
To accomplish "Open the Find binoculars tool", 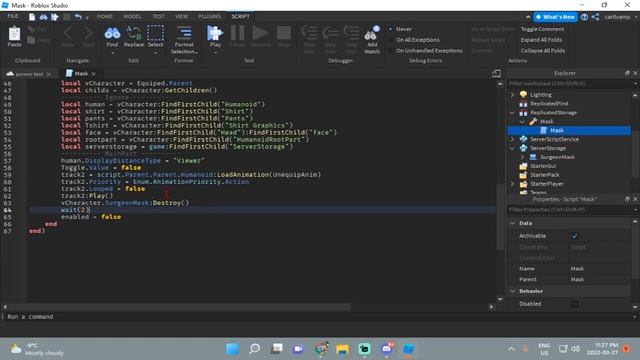I will point(112,34).
